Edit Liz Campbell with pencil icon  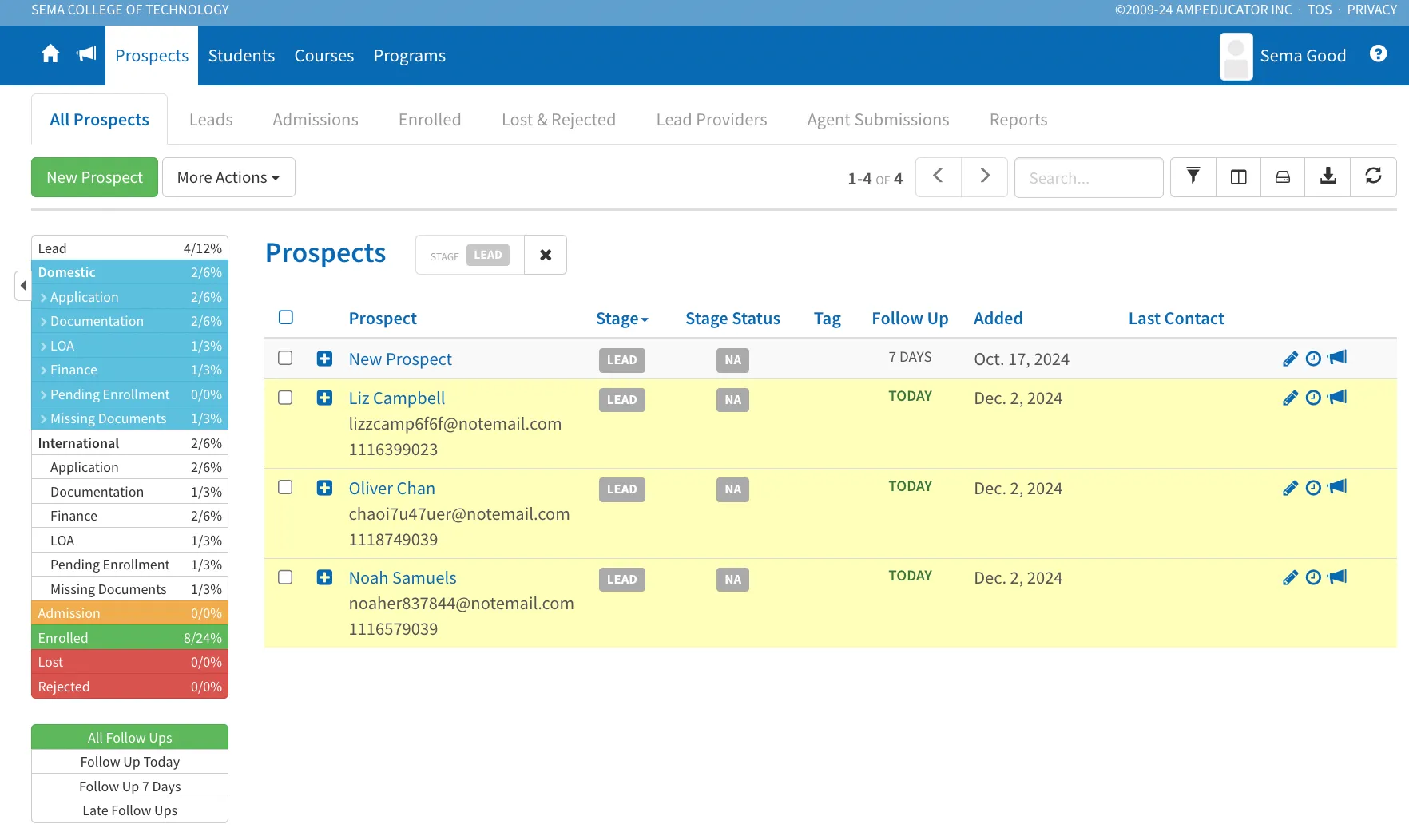point(1290,398)
